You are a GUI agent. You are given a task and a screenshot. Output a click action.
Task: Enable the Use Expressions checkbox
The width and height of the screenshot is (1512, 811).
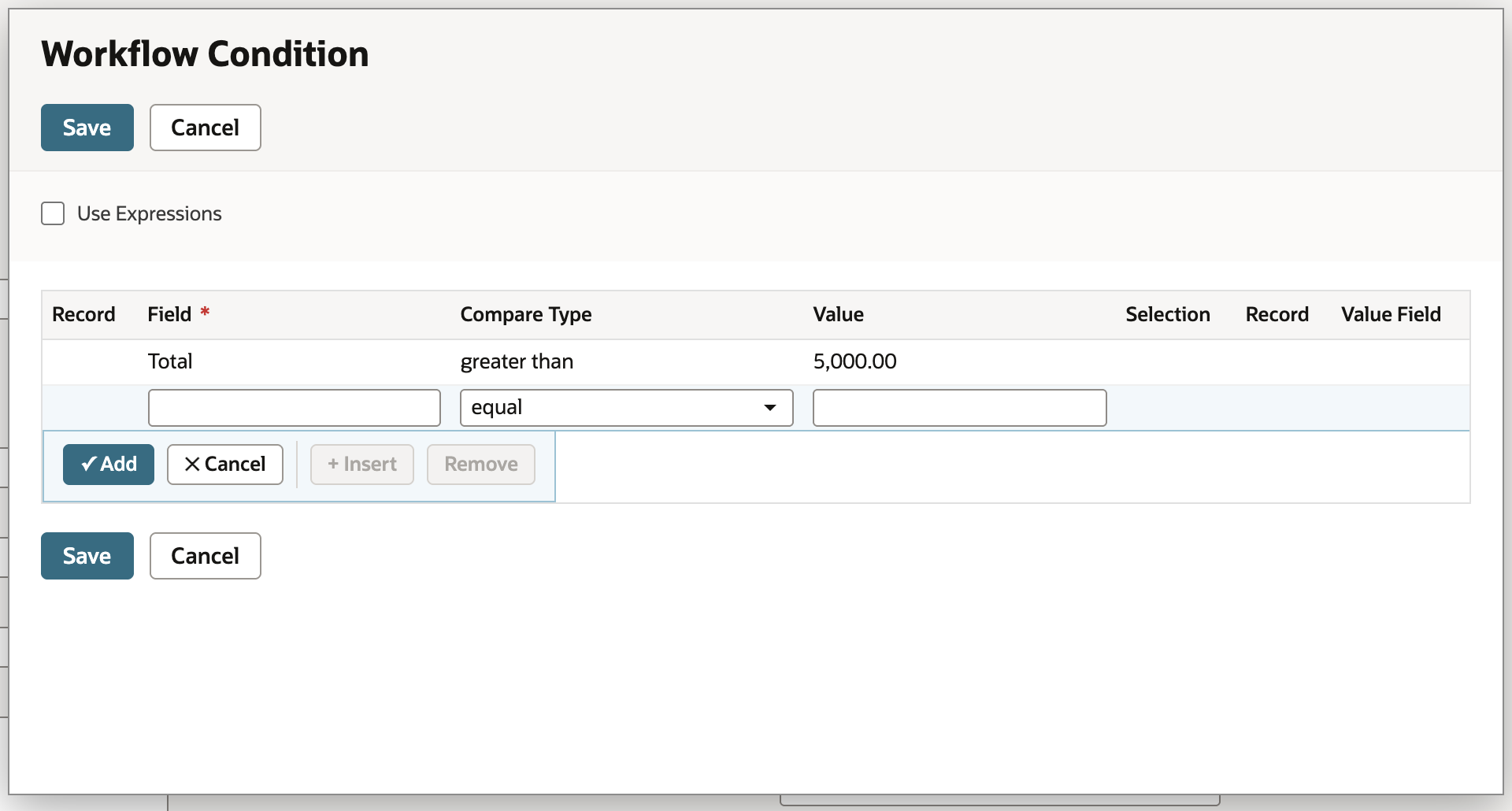tap(53, 213)
